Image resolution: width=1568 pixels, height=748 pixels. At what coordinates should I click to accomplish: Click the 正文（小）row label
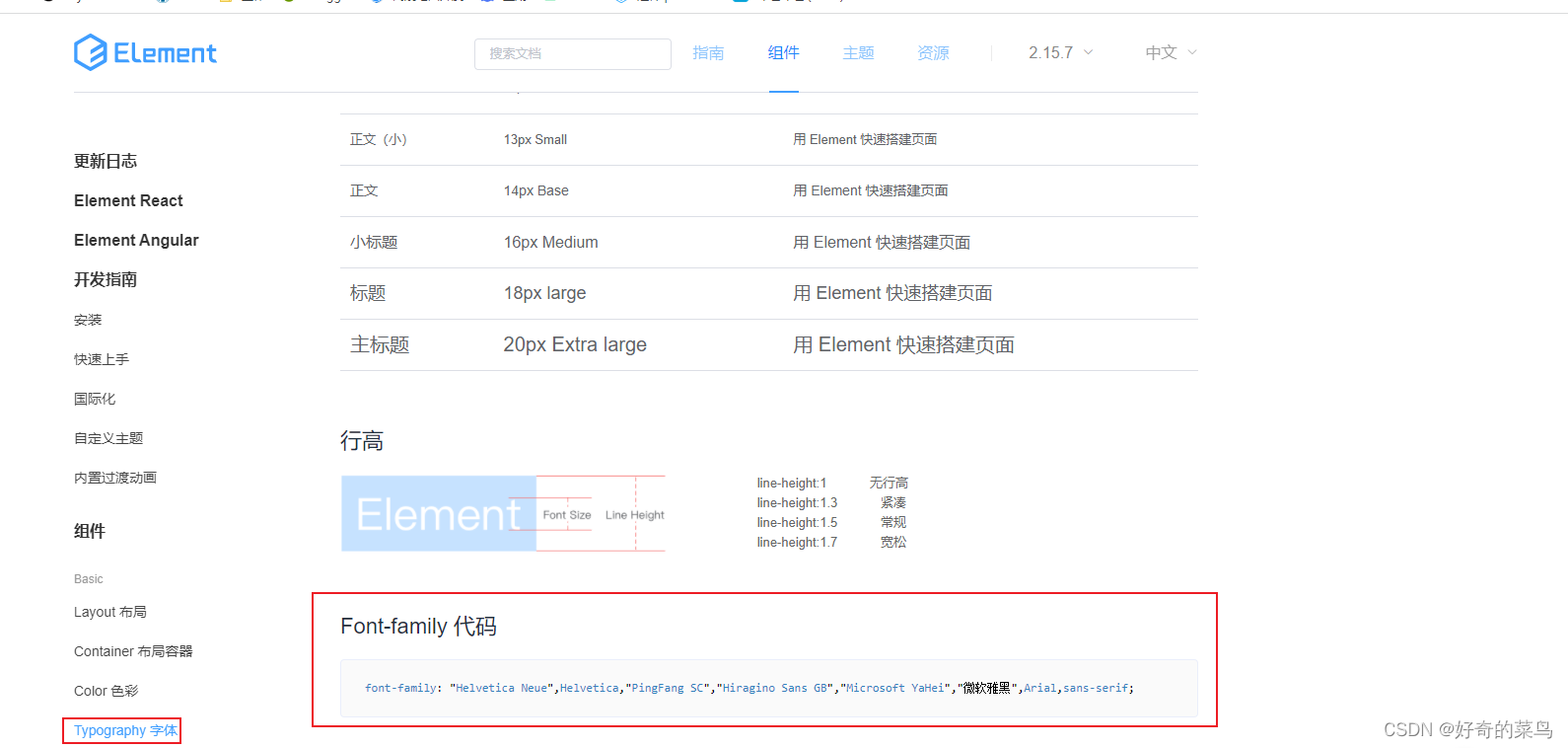point(379,139)
